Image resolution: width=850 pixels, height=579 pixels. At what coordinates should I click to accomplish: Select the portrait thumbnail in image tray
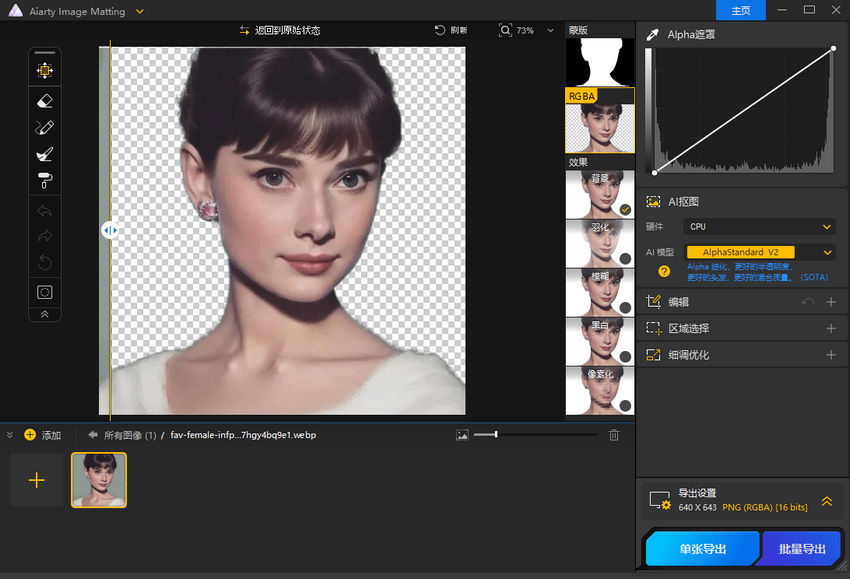point(99,480)
